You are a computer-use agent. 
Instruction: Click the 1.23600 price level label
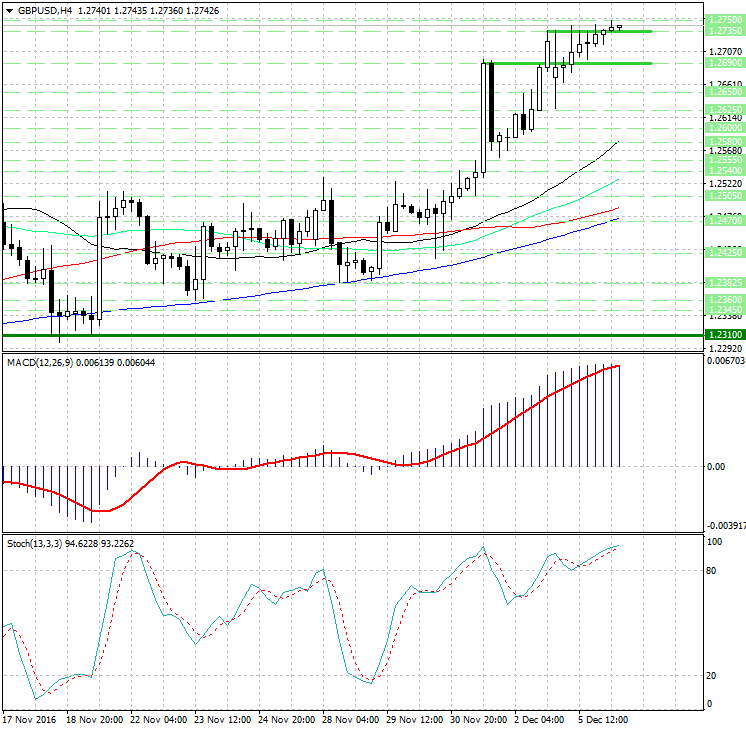(725, 299)
